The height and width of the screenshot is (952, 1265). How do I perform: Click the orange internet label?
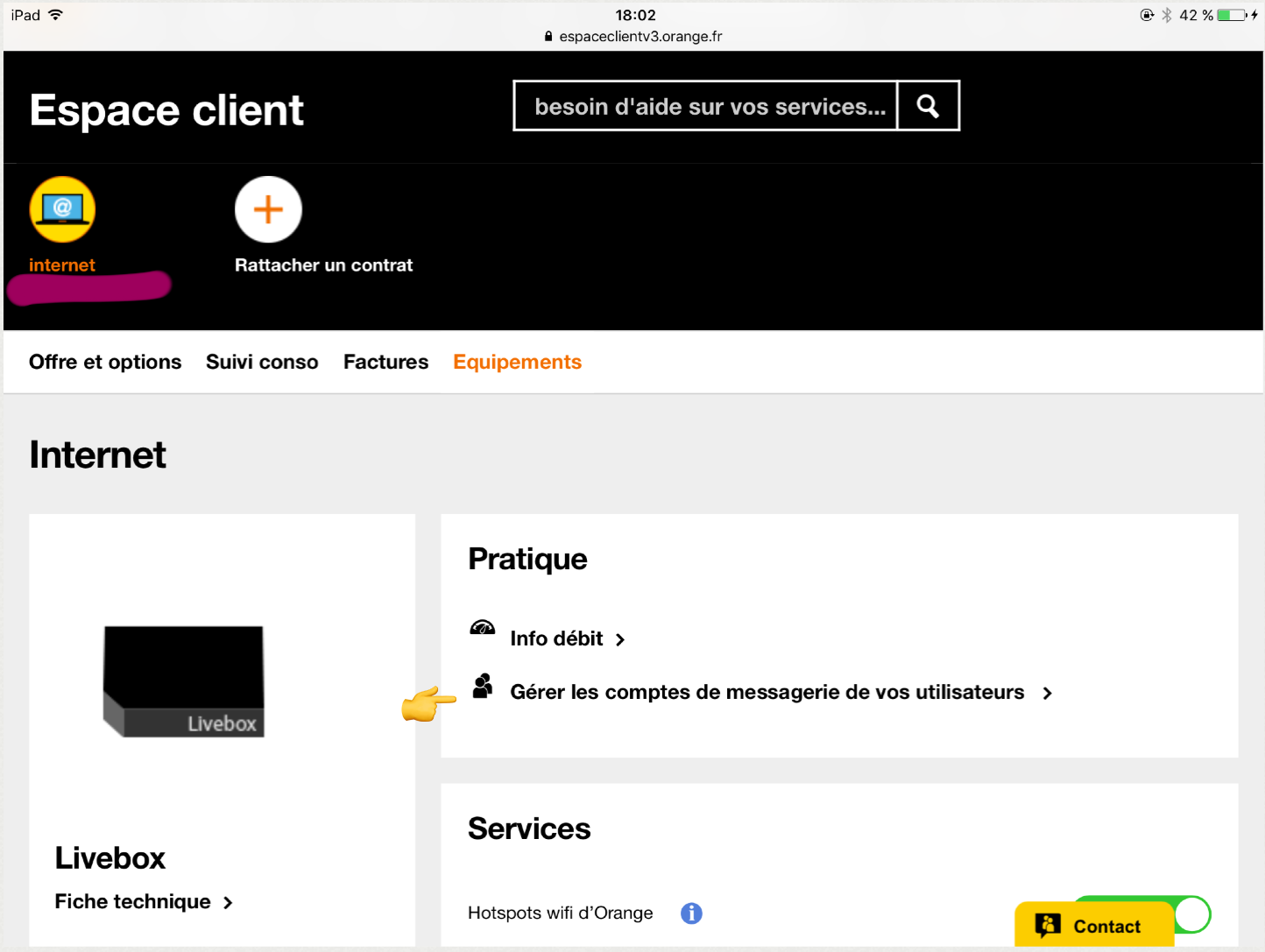[x=62, y=265]
